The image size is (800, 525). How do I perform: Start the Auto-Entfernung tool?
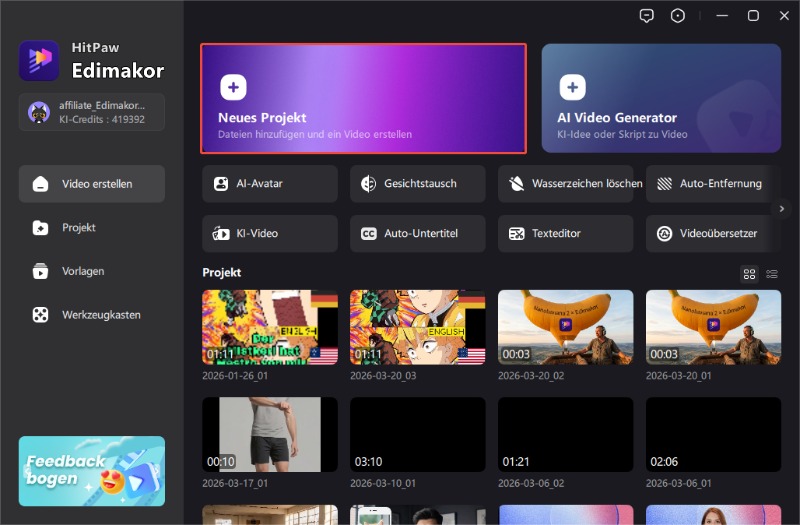[x=712, y=184]
